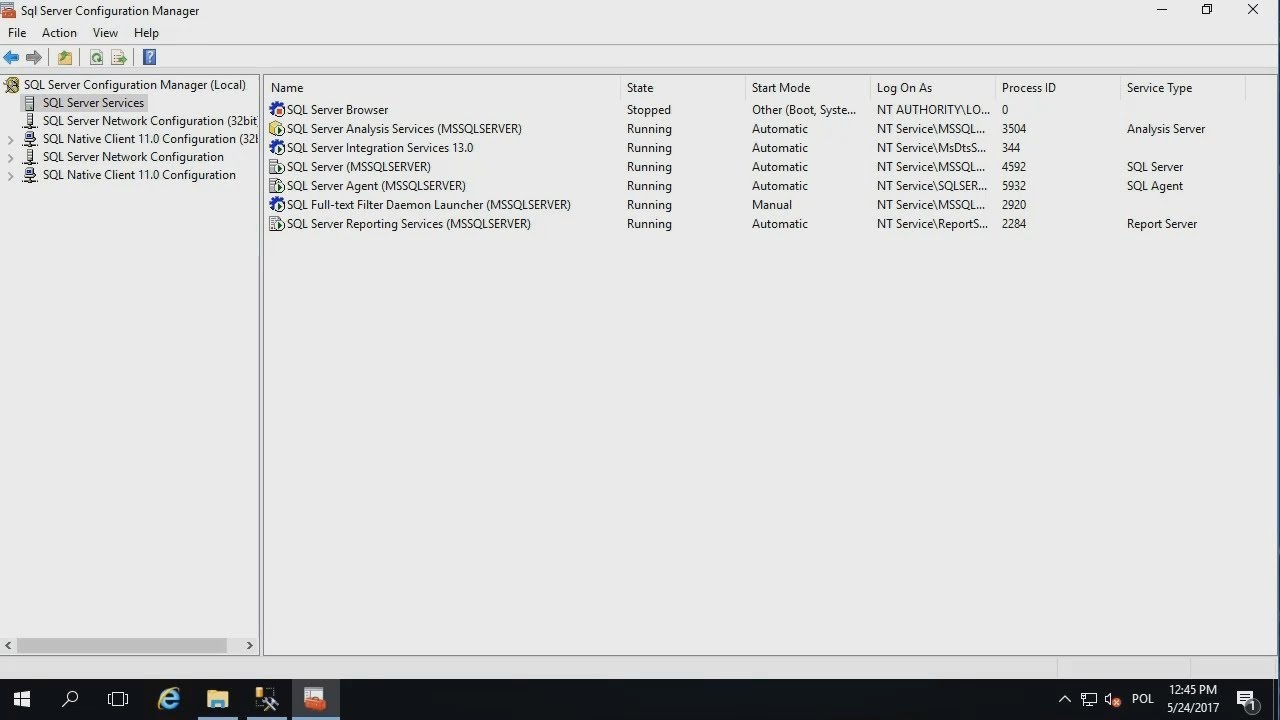Click the left scroll arrow of the tree pane
Viewport: 1280px width, 720px height.
coord(9,646)
